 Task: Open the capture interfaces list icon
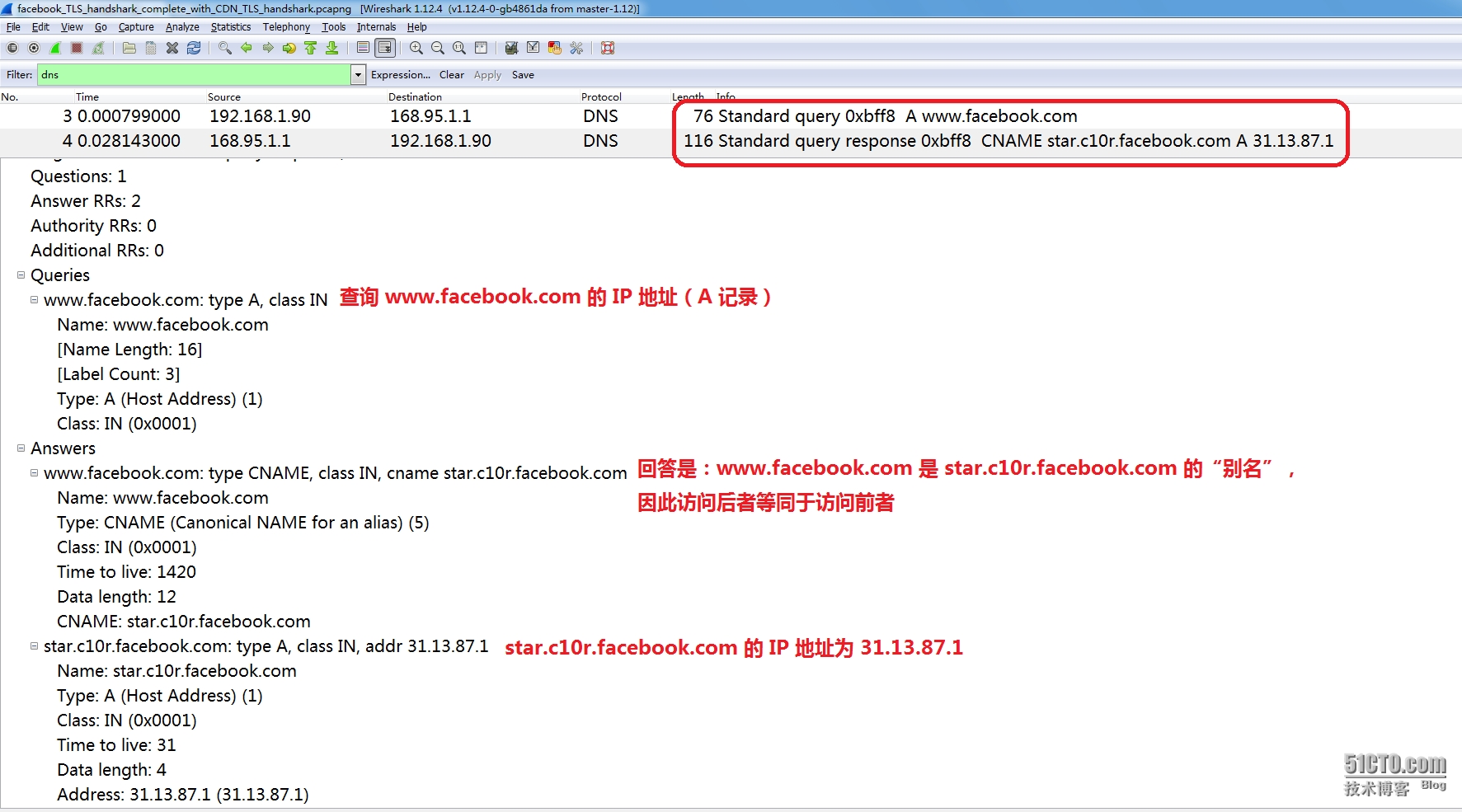tap(12, 48)
